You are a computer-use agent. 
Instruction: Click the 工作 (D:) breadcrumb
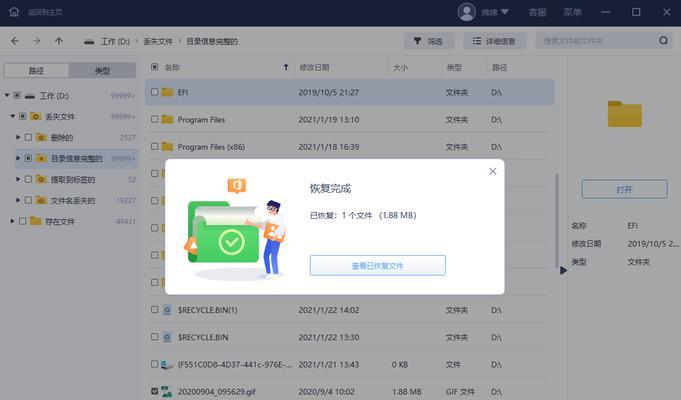coord(115,41)
